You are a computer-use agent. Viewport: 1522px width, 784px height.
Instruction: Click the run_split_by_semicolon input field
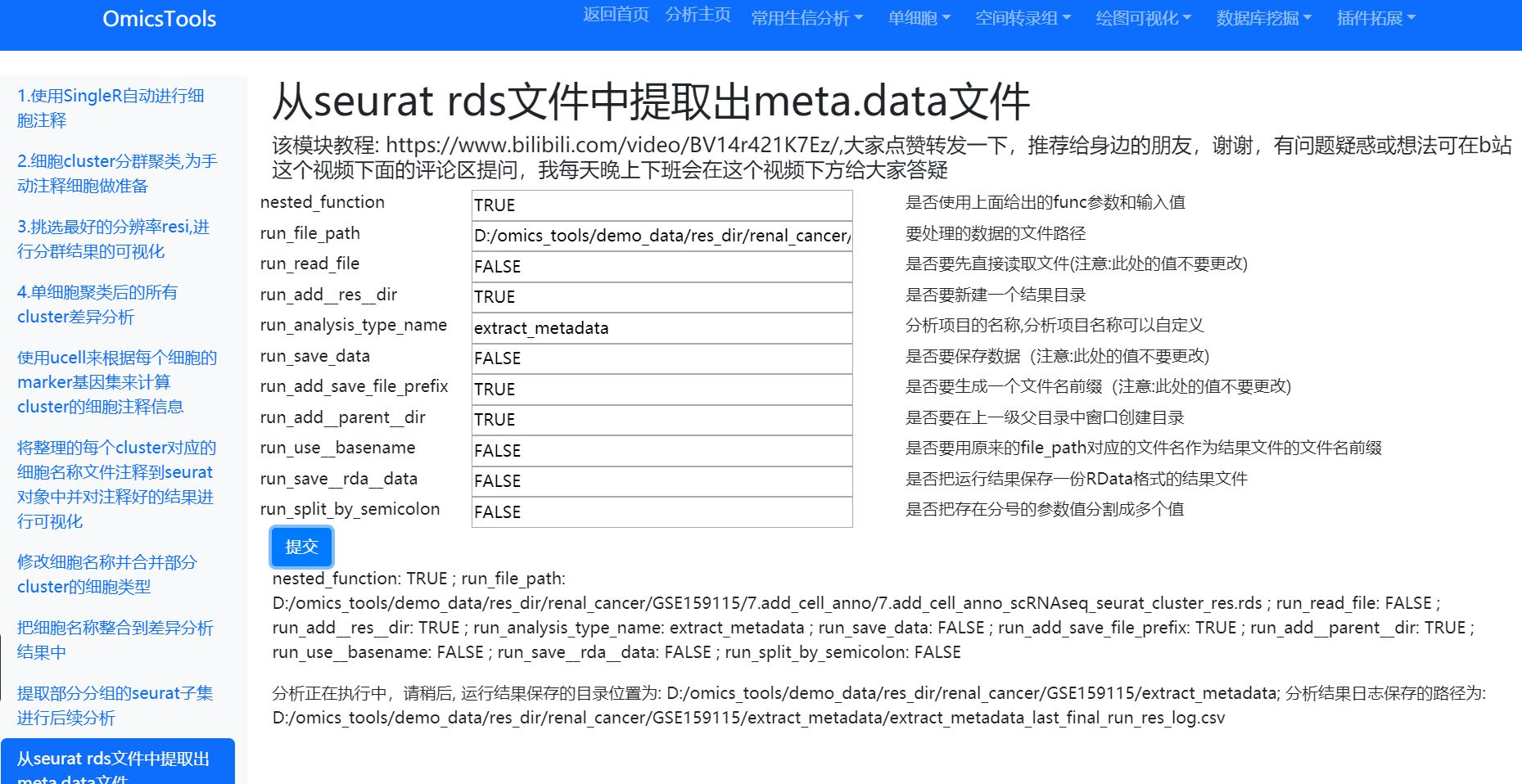662,512
